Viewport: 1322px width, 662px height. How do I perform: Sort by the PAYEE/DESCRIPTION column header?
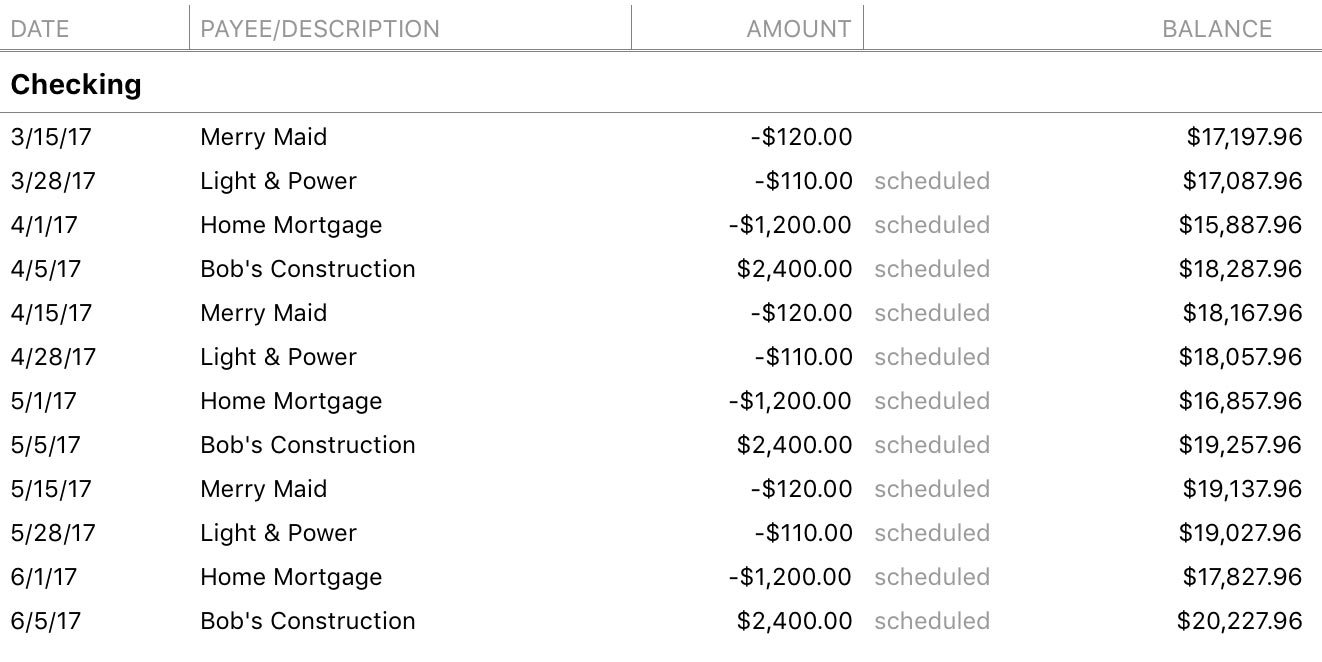[x=320, y=29]
